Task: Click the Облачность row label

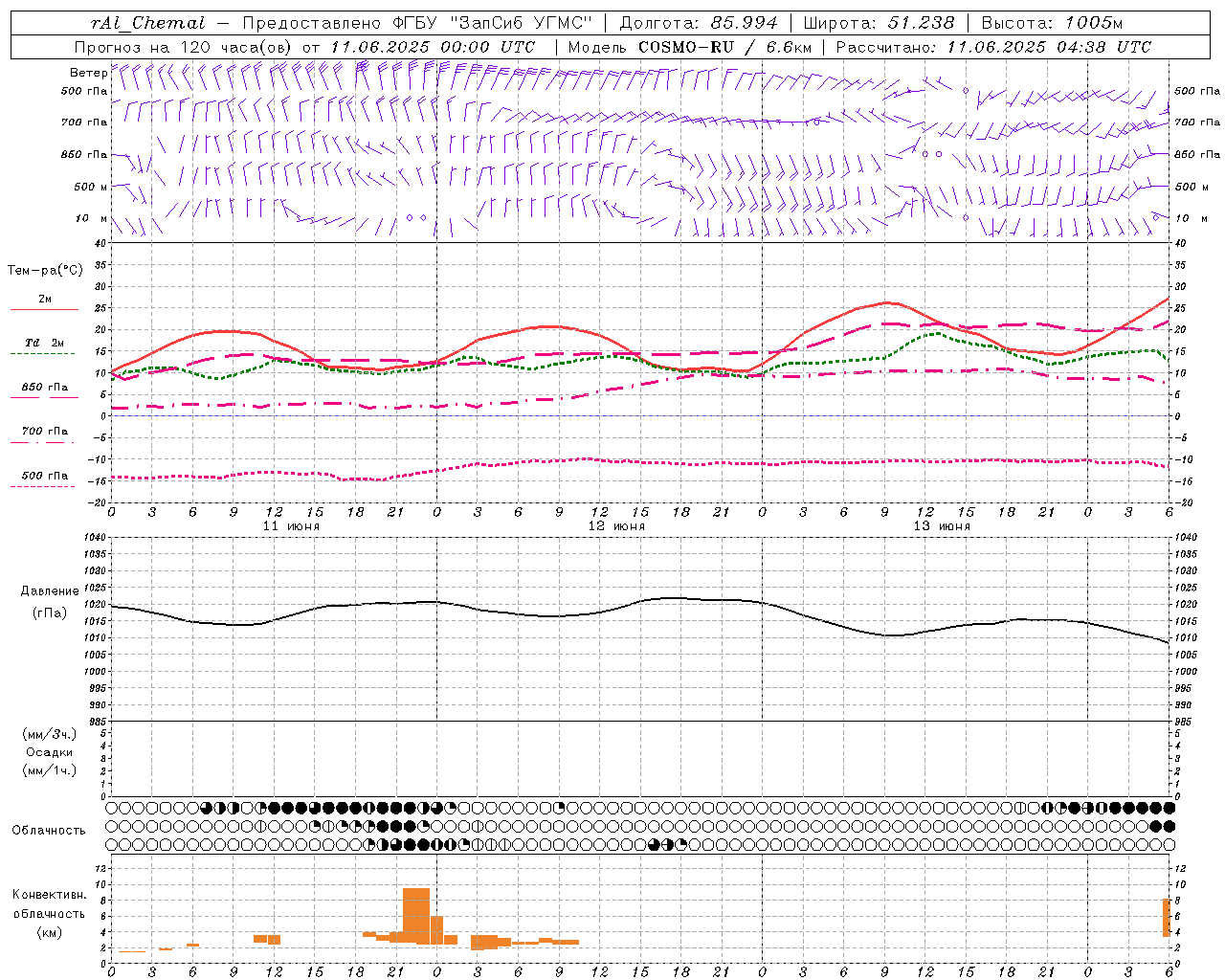Action: click(49, 831)
